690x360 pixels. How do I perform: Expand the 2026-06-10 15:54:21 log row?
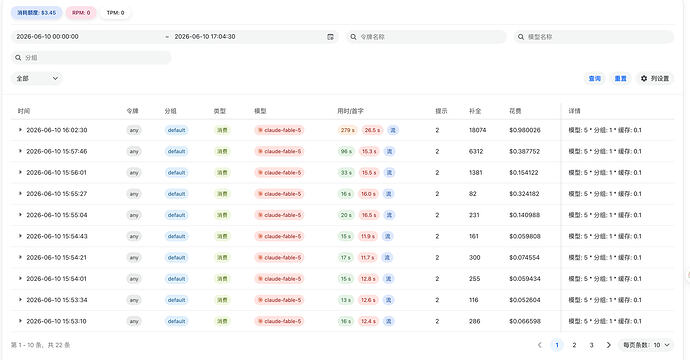pyautogui.click(x=20, y=257)
